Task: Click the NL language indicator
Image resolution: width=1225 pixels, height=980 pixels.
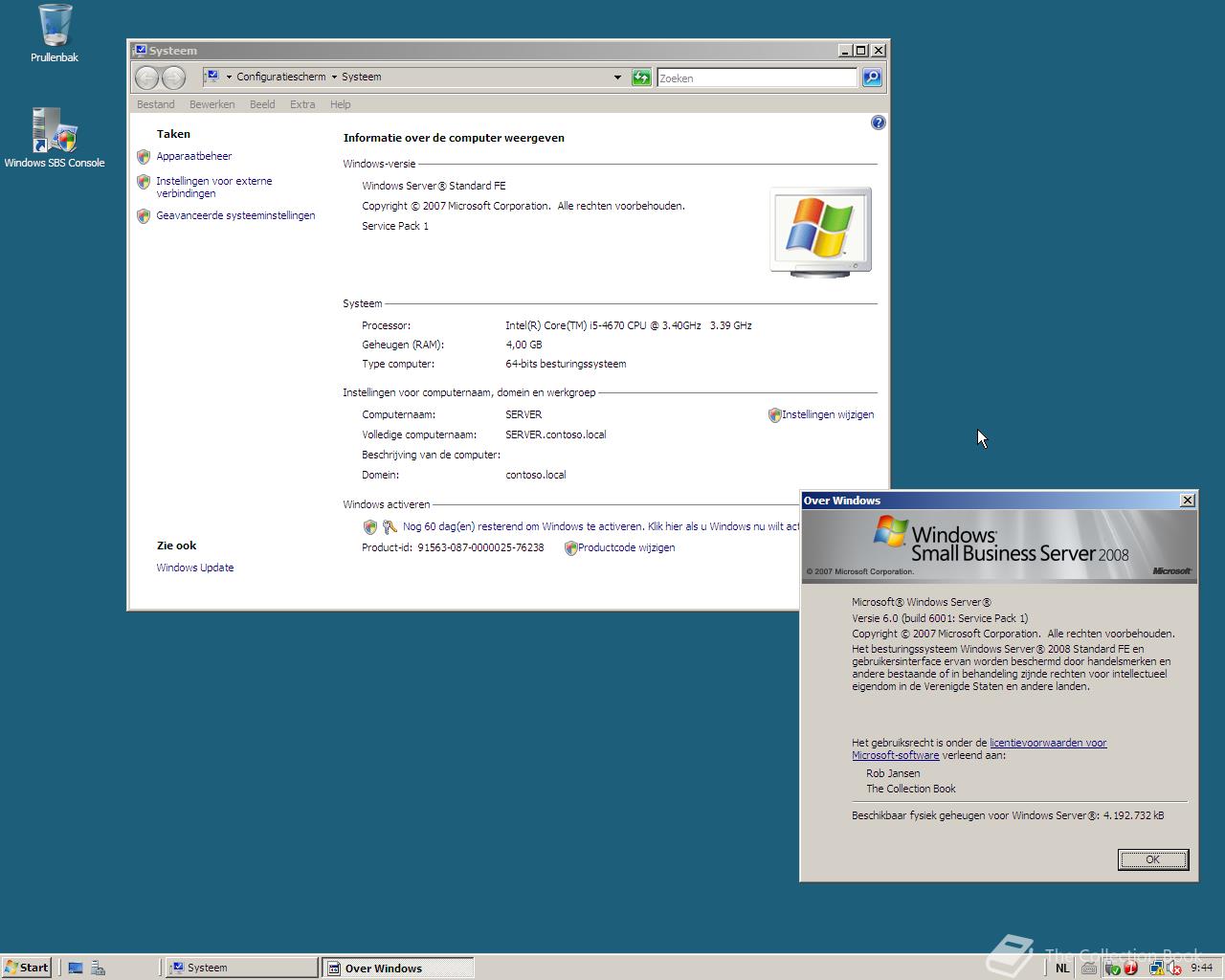Action: pos(1062,968)
